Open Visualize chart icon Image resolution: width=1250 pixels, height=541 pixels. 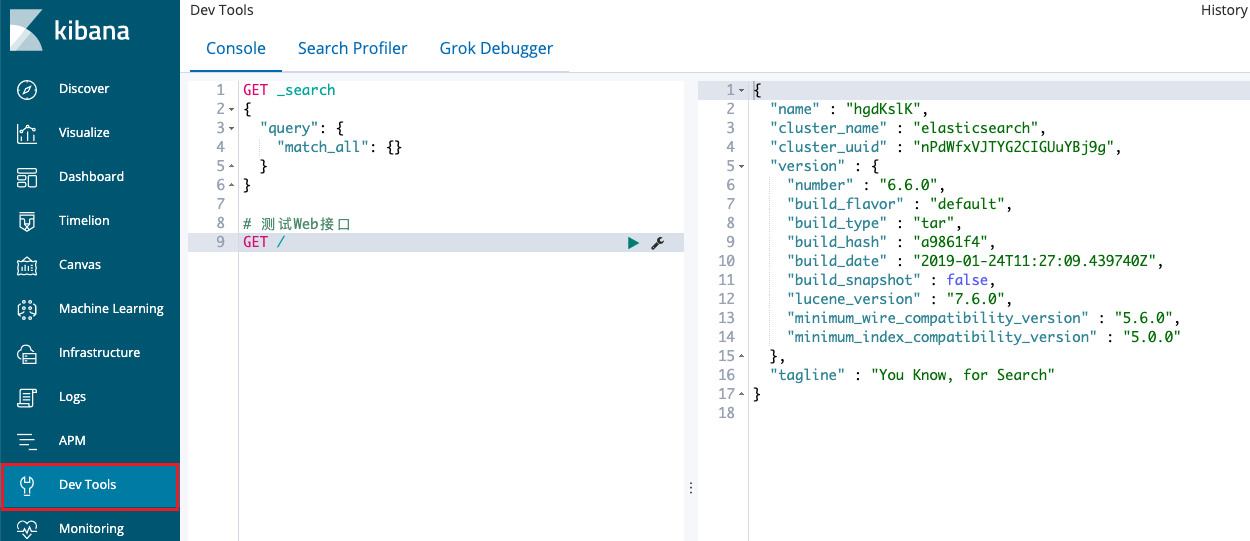(27, 133)
